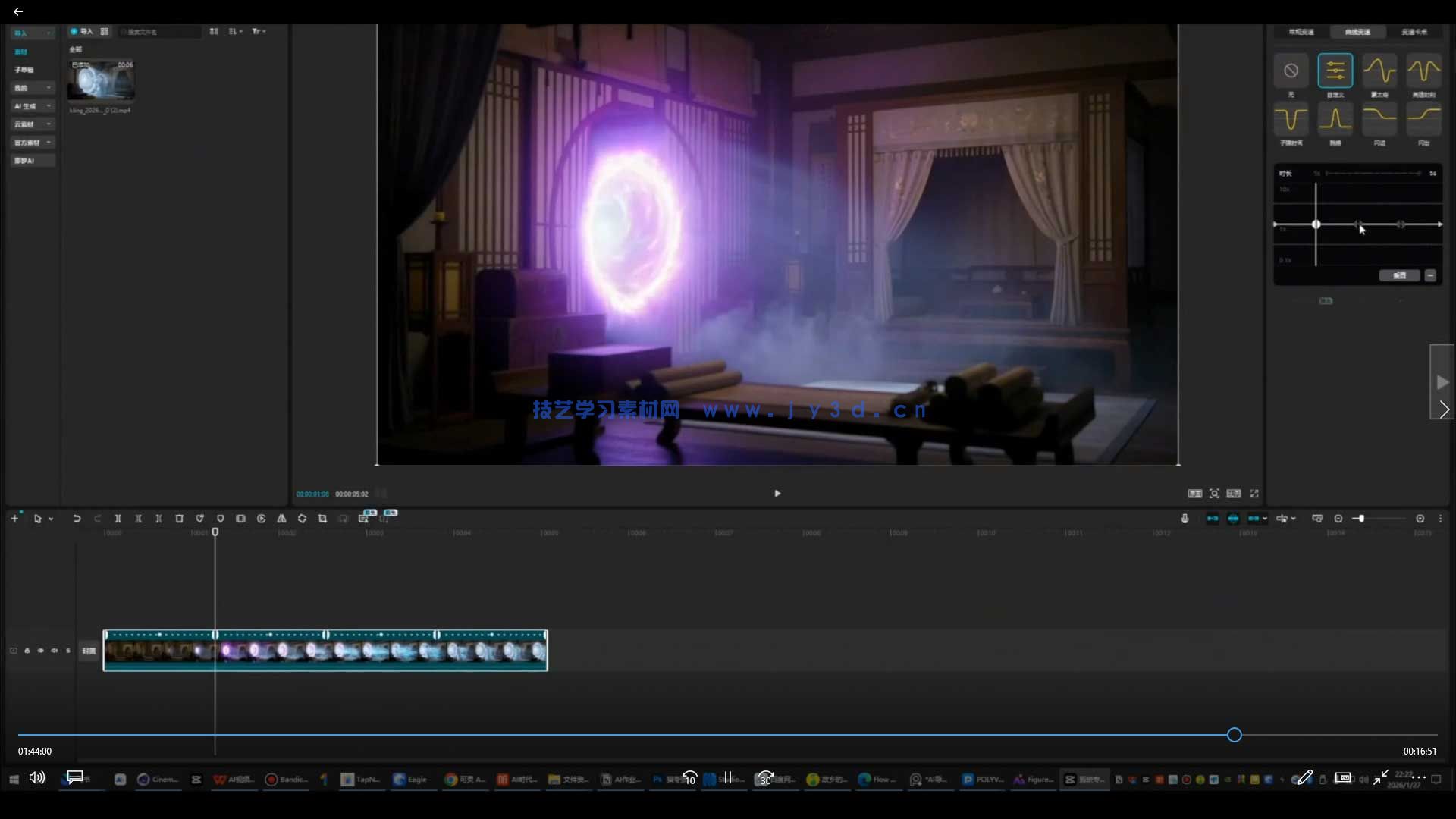
Task: Click the mirror flip icon in timeline toolbar
Action: point(281,519)
